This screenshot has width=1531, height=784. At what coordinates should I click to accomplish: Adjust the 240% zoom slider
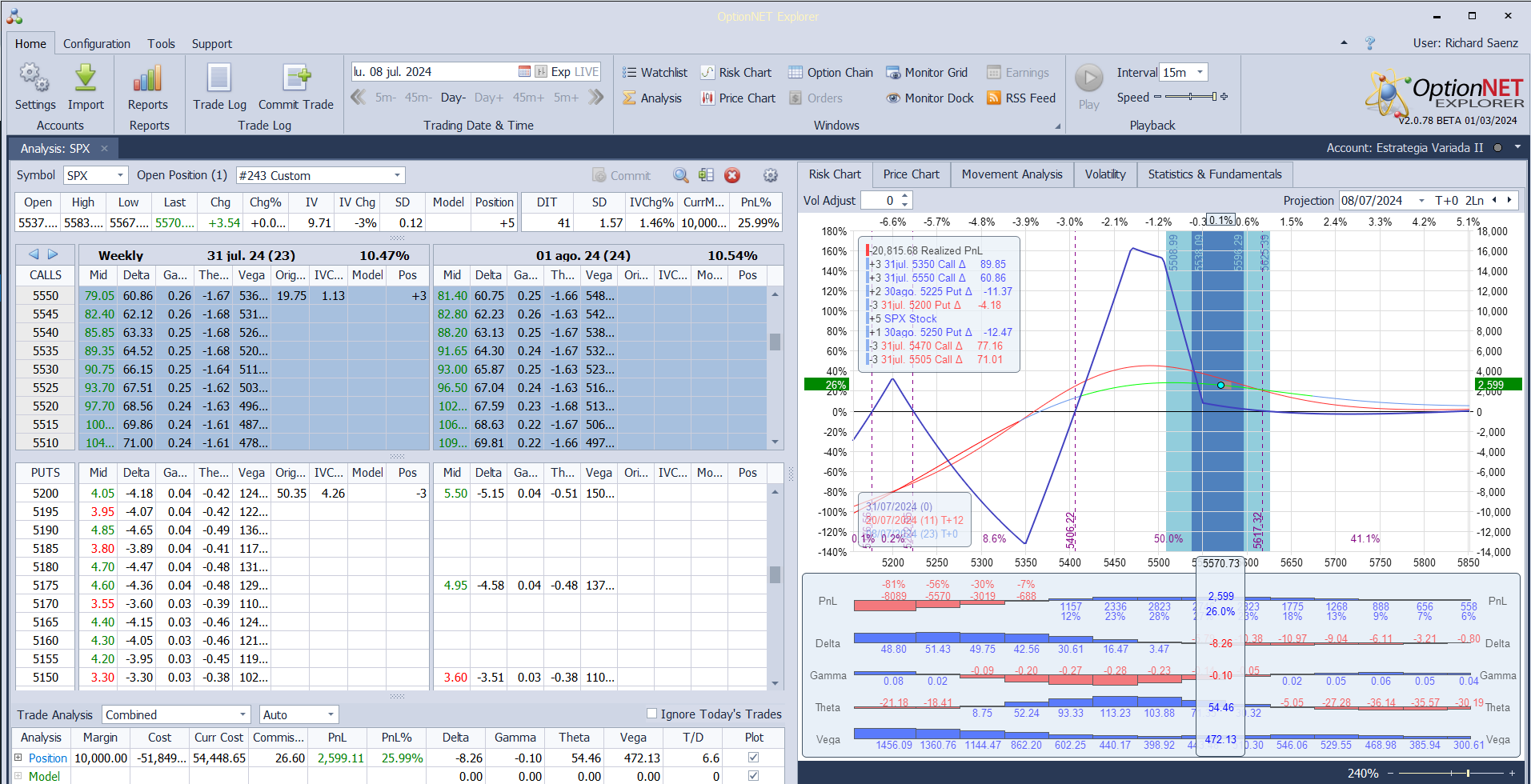tap(1452, 774)
